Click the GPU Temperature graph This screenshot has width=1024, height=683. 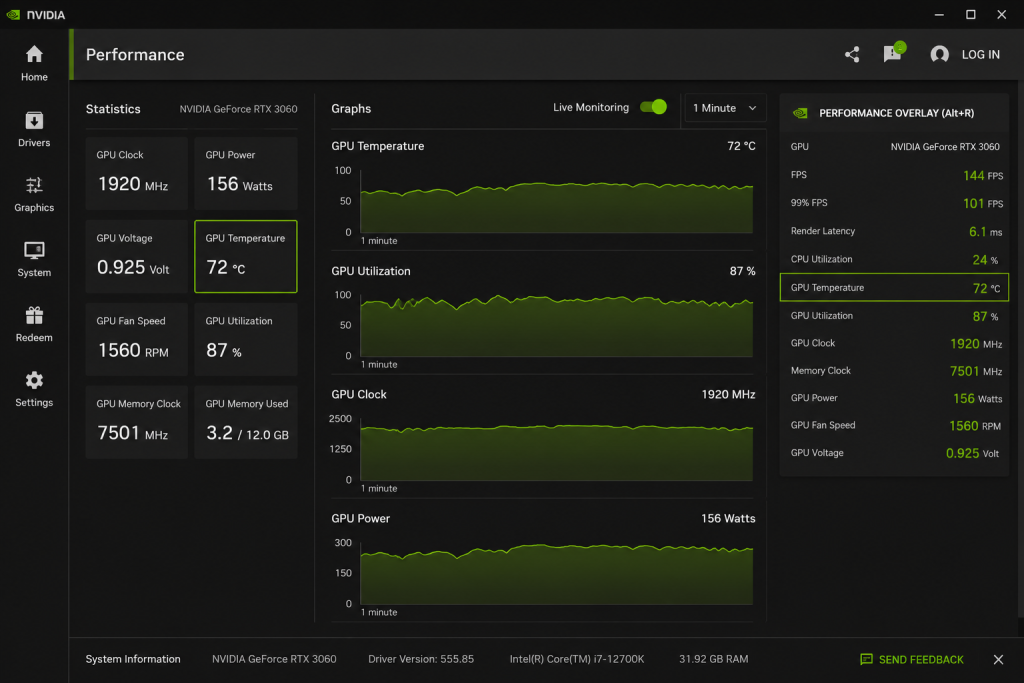556,201
